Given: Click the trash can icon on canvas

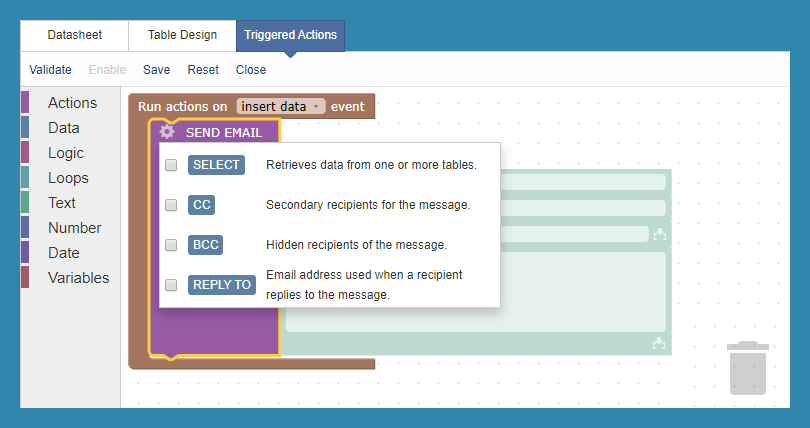Looking at the screenshot, I should click(748, 368).
